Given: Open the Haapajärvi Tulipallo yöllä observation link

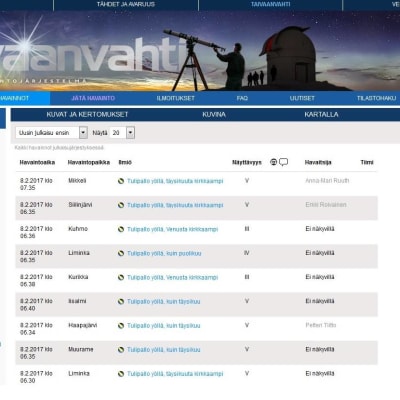Looking at the screenshot, I should coord(164,326).
